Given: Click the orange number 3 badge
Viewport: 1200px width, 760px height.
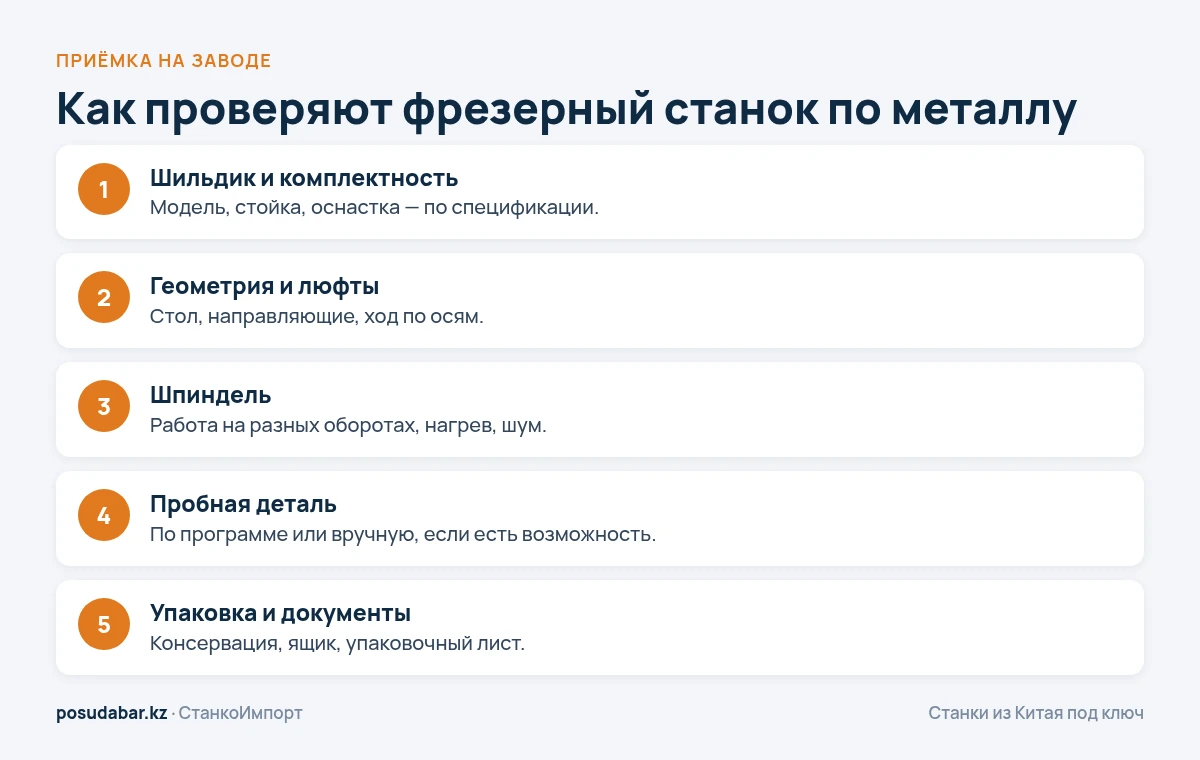Looking at the screenshot, I should click(104, 407).
